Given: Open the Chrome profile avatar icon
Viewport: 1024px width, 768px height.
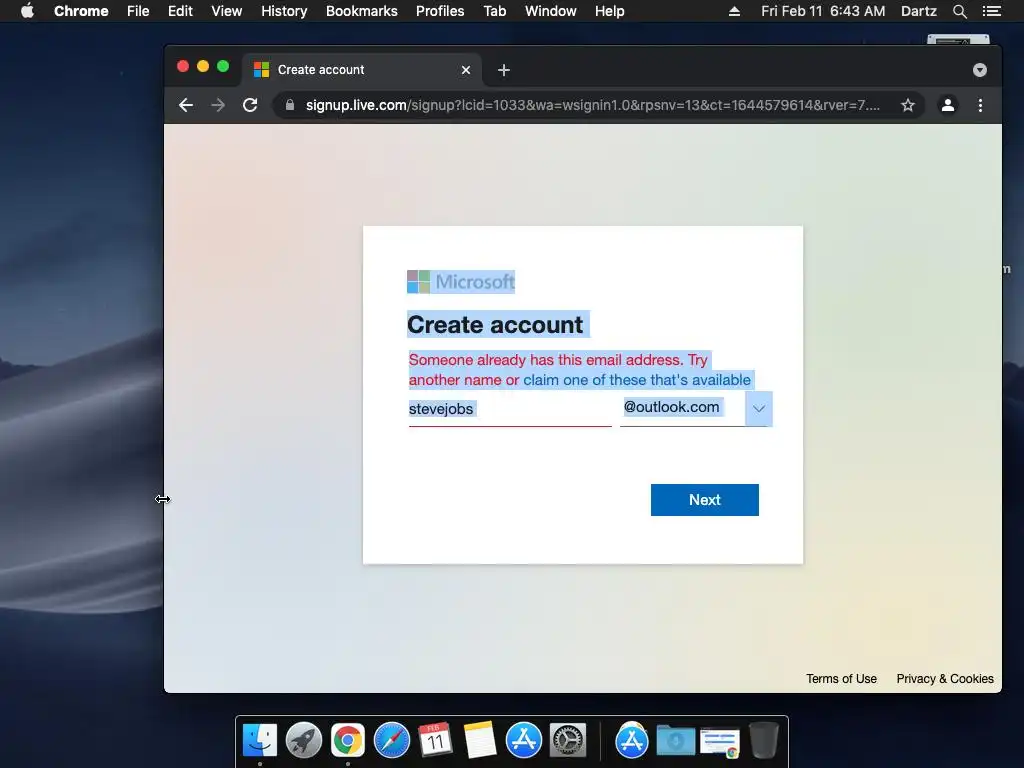Looking at the screenshot, I should [948, 105].
